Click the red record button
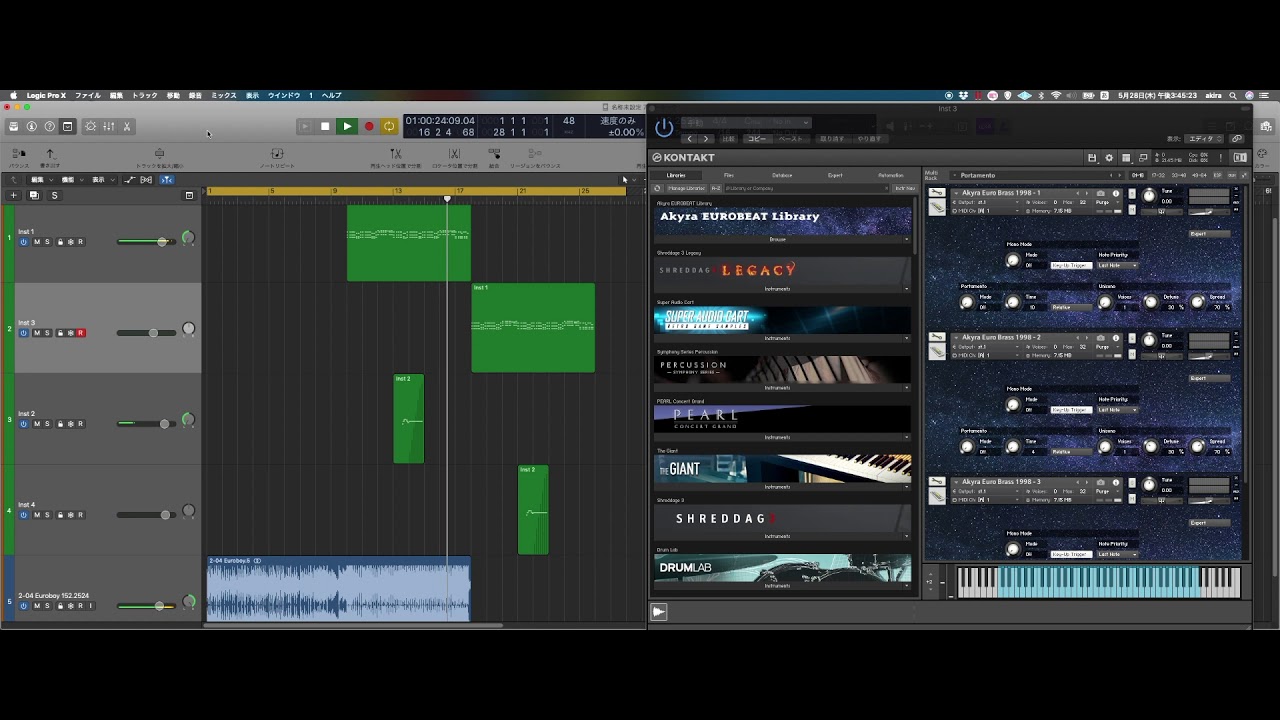Screen dimensions: 1280x720 pos(369,126)
